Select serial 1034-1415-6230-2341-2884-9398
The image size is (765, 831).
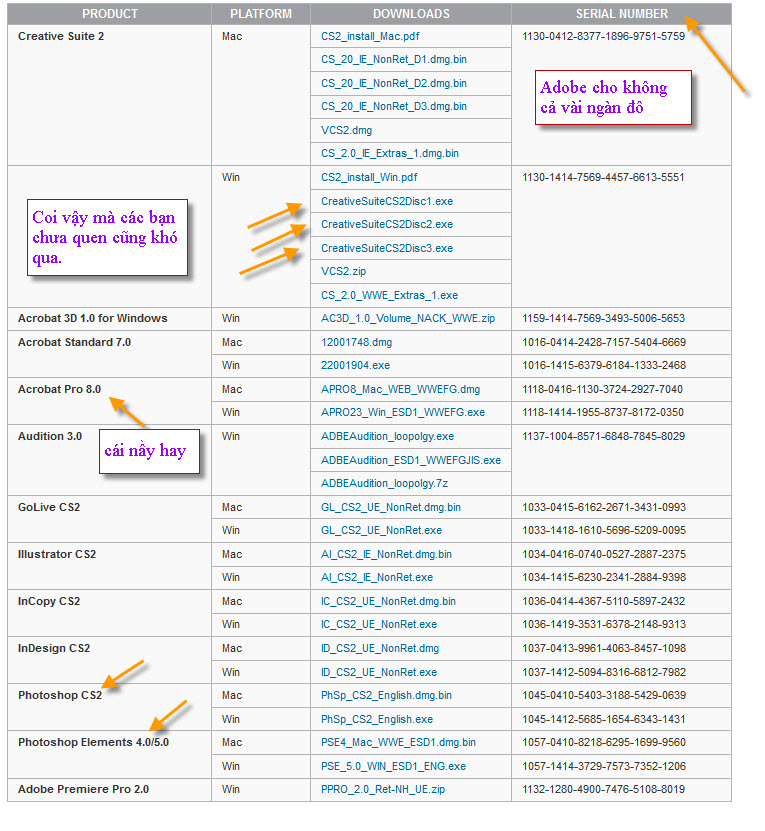(x=604, y=578)
